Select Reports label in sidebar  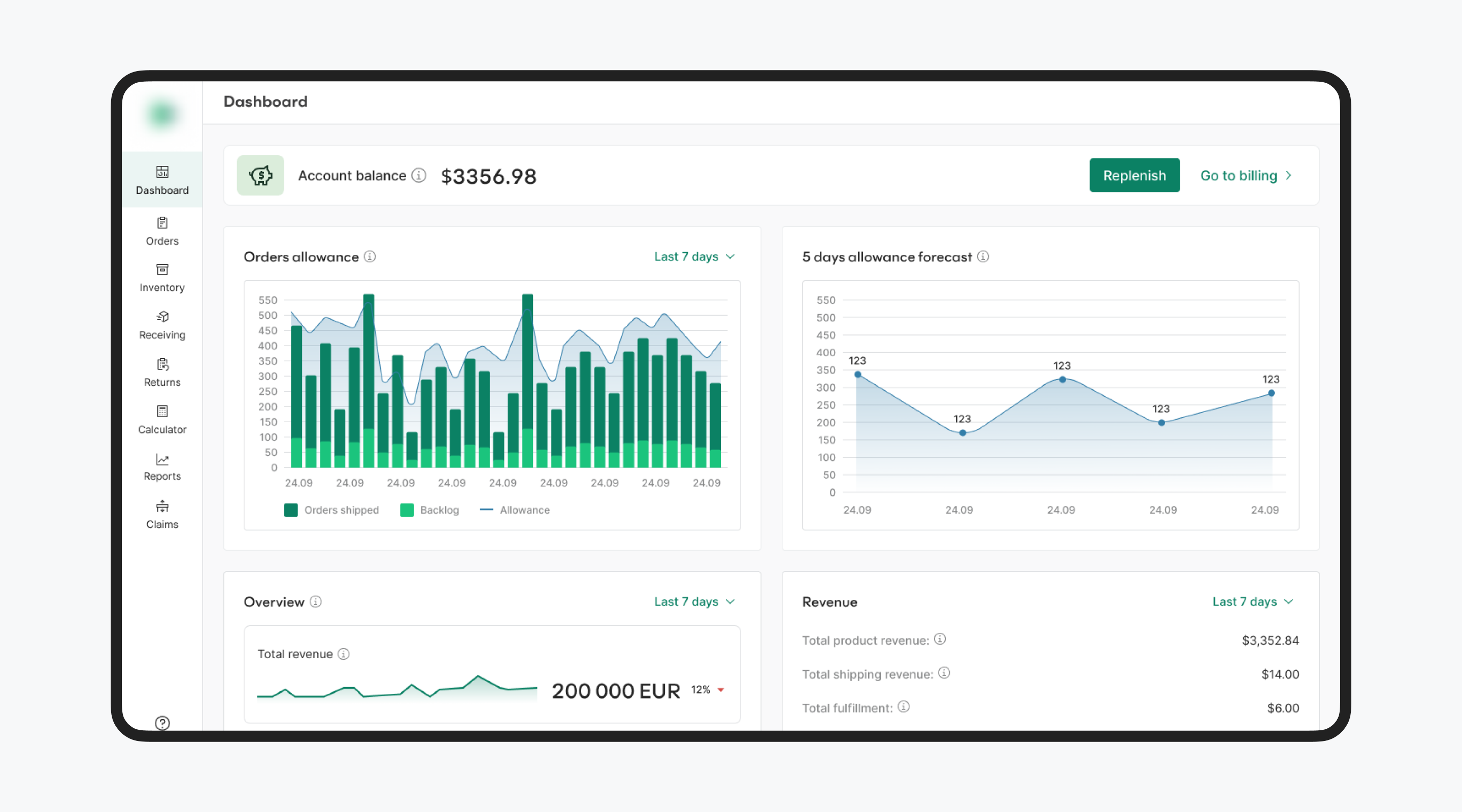162,476
